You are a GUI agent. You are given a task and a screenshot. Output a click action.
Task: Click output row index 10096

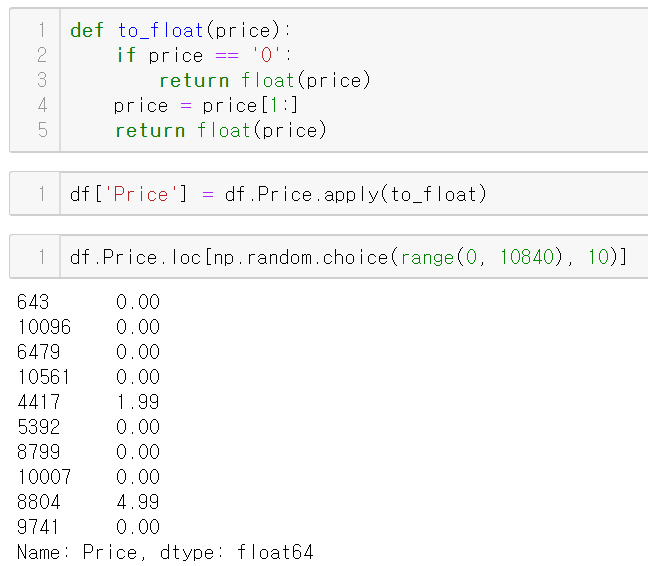44,327
